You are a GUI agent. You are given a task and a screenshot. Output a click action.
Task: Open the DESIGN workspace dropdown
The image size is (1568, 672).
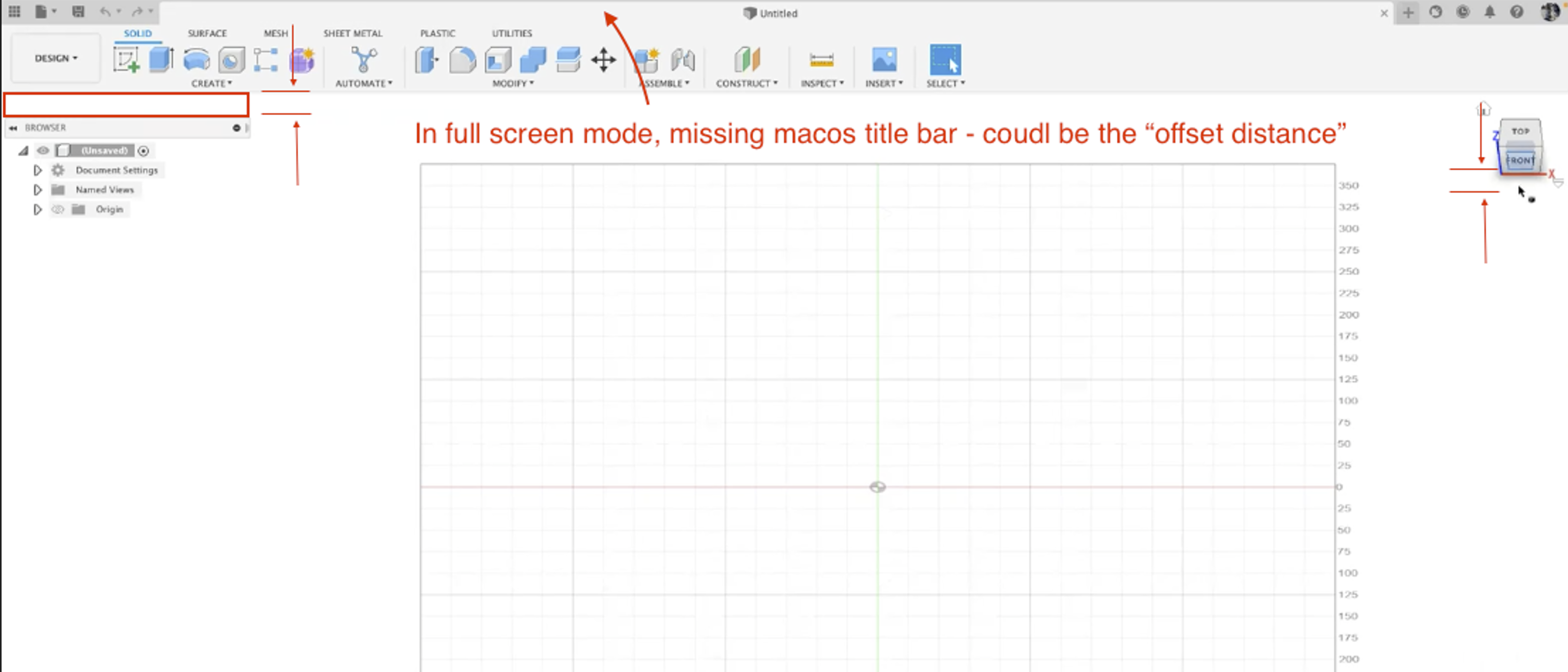click(x=56, y=59)
